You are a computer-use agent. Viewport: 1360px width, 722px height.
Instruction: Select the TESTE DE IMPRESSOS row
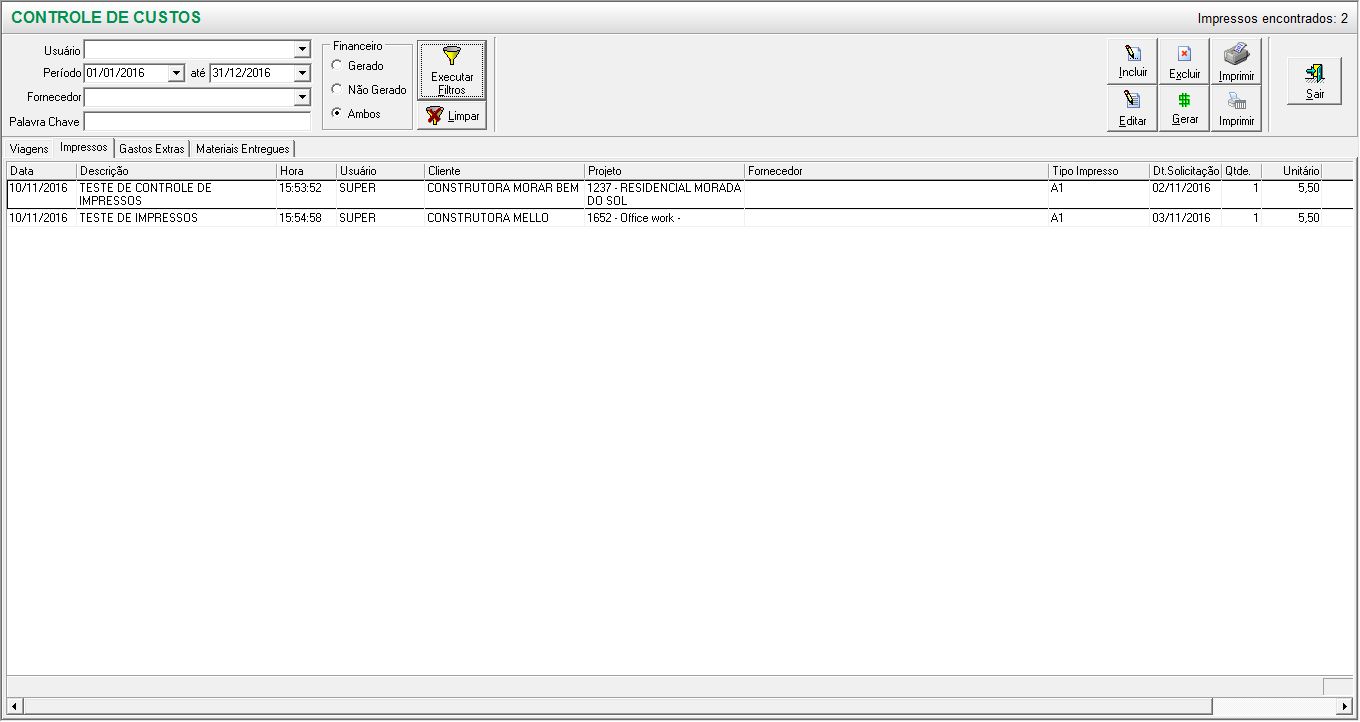[x=138, y=218]
